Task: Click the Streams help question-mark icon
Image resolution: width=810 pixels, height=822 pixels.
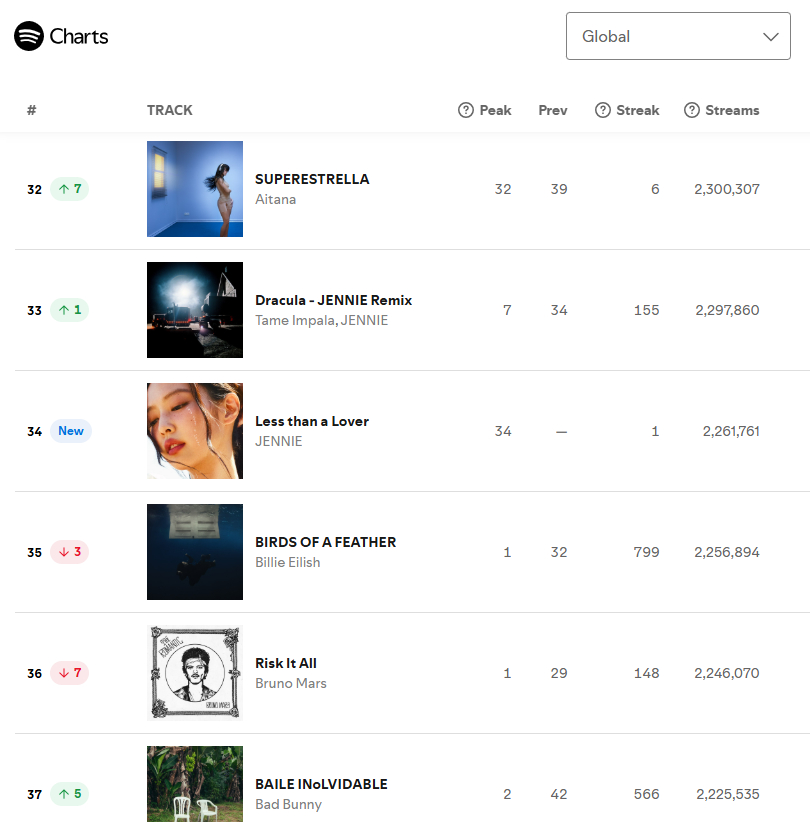Action: point(692,110)
